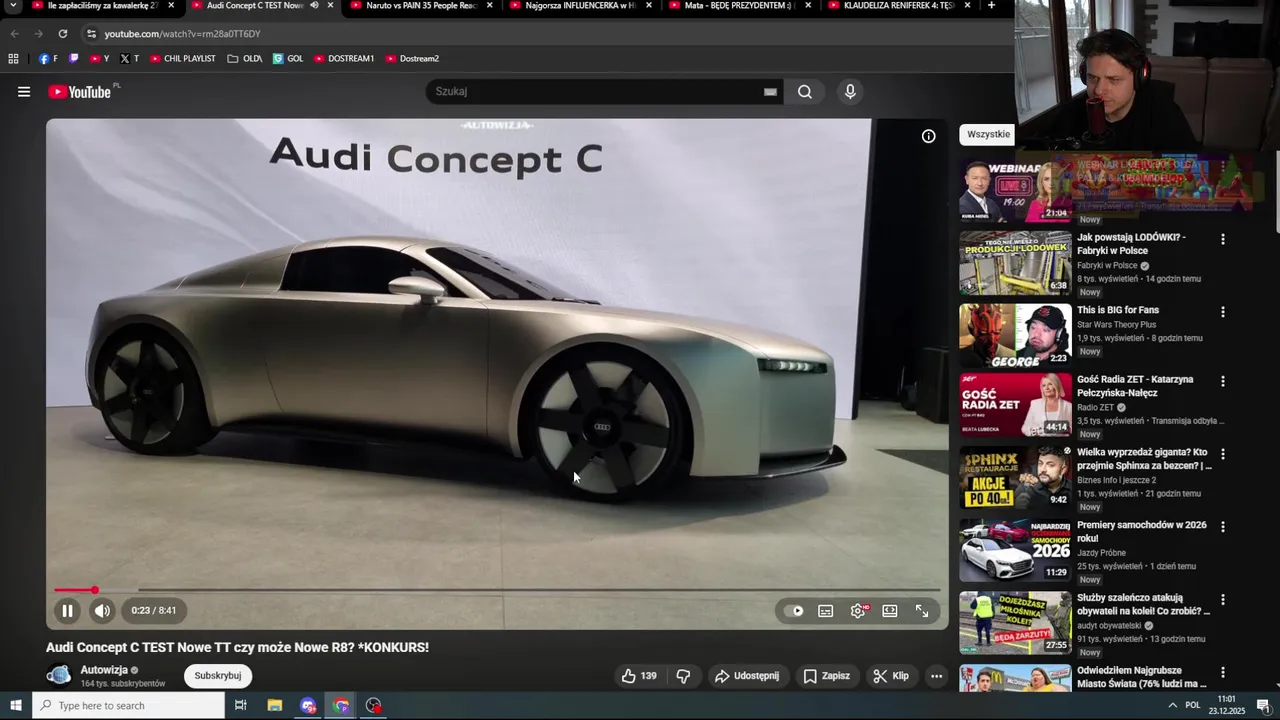Open the CHIL PLAYLIST bookmark
This screenshot has width=1280, height=720.
(x=183, y=59)
